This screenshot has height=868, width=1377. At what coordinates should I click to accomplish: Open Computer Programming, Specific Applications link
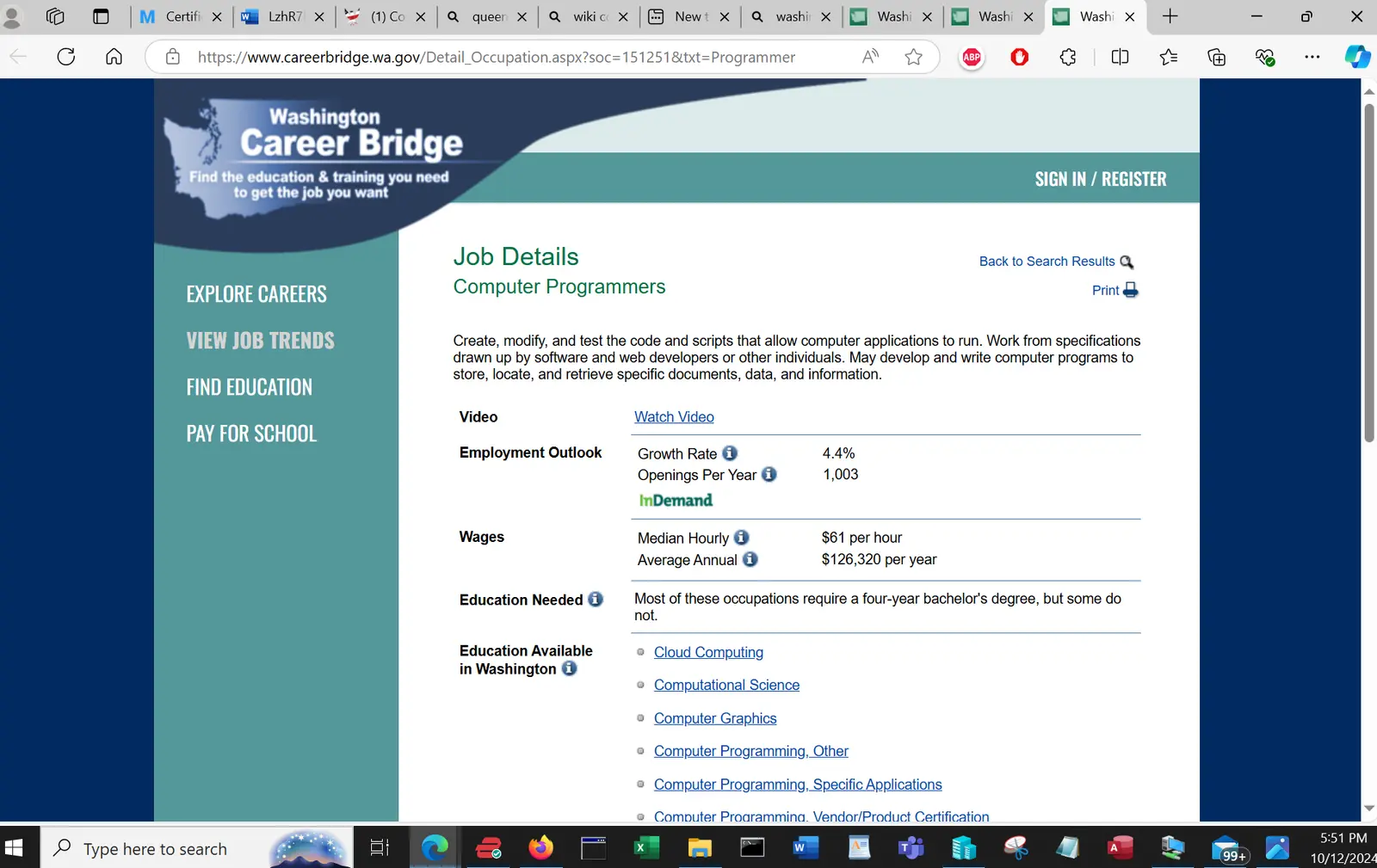point(798,785)
